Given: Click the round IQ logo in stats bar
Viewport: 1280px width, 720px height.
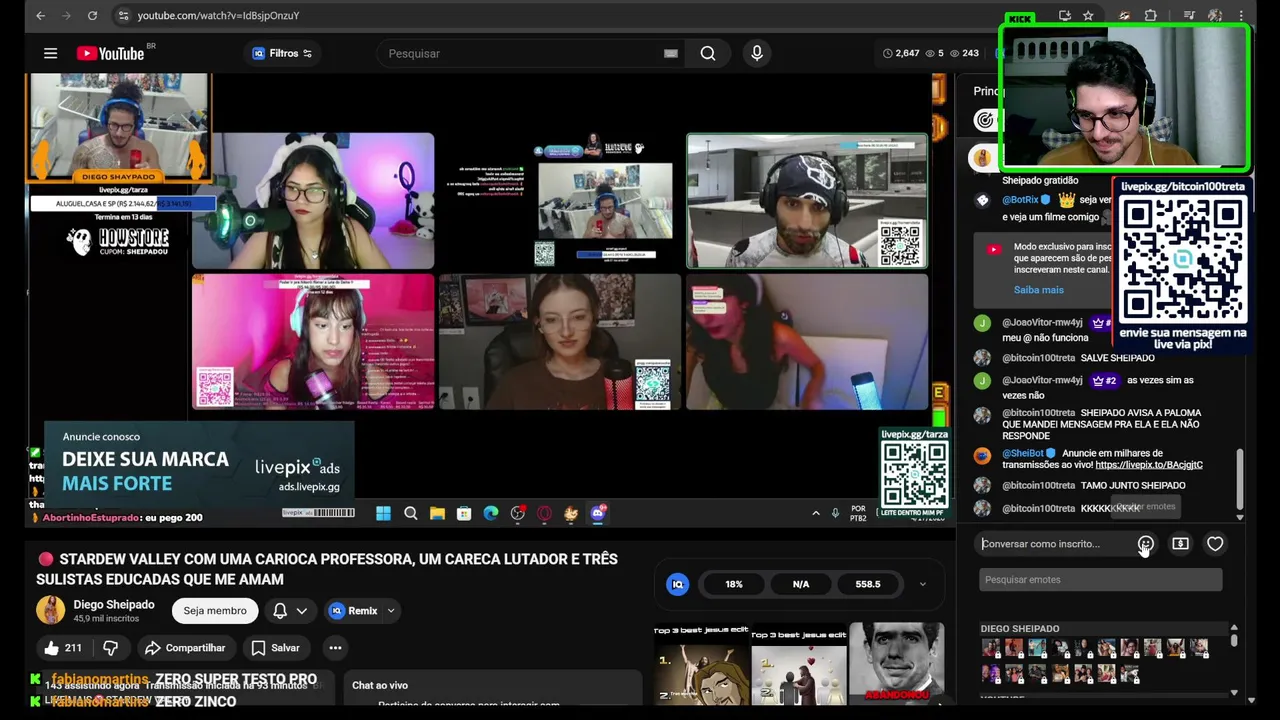Looking at the screenshot, I should click(677, 584).
